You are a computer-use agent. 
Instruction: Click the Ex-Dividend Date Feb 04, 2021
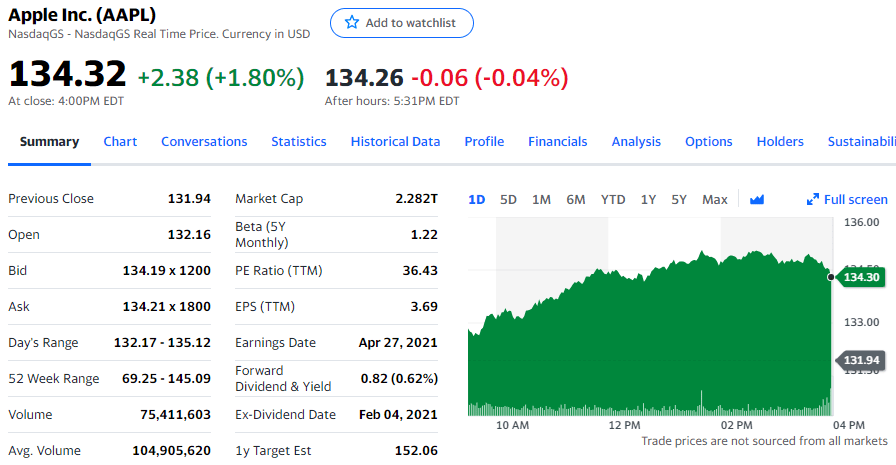tap(398, 415)
